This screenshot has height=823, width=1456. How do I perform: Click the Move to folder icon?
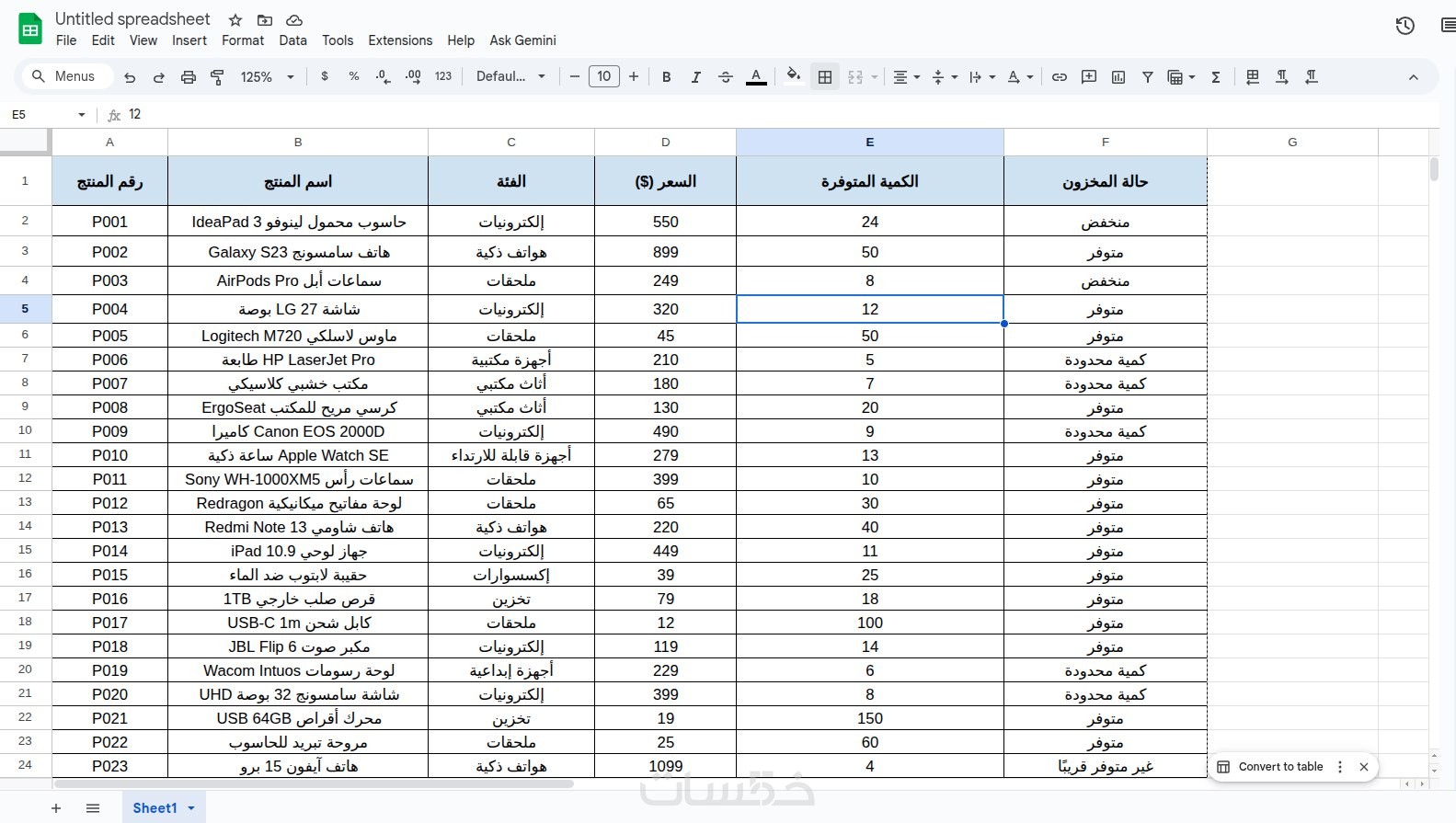(x=265, y=19)
